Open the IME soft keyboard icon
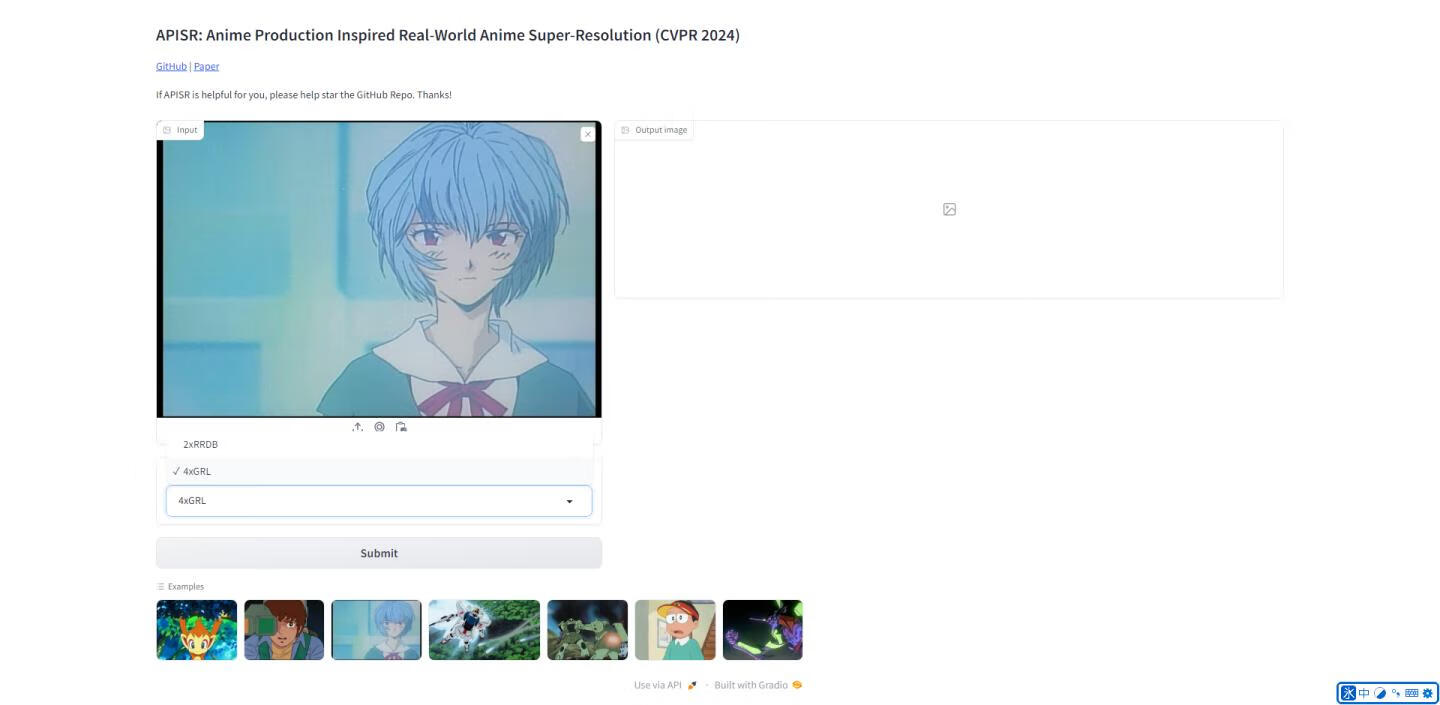 click(1412, 693)
